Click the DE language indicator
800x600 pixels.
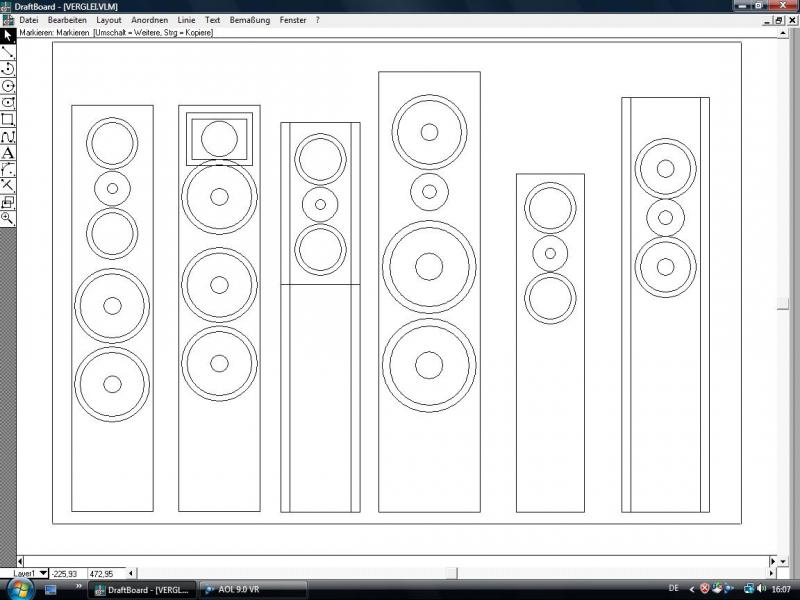[x=673, y=589]
